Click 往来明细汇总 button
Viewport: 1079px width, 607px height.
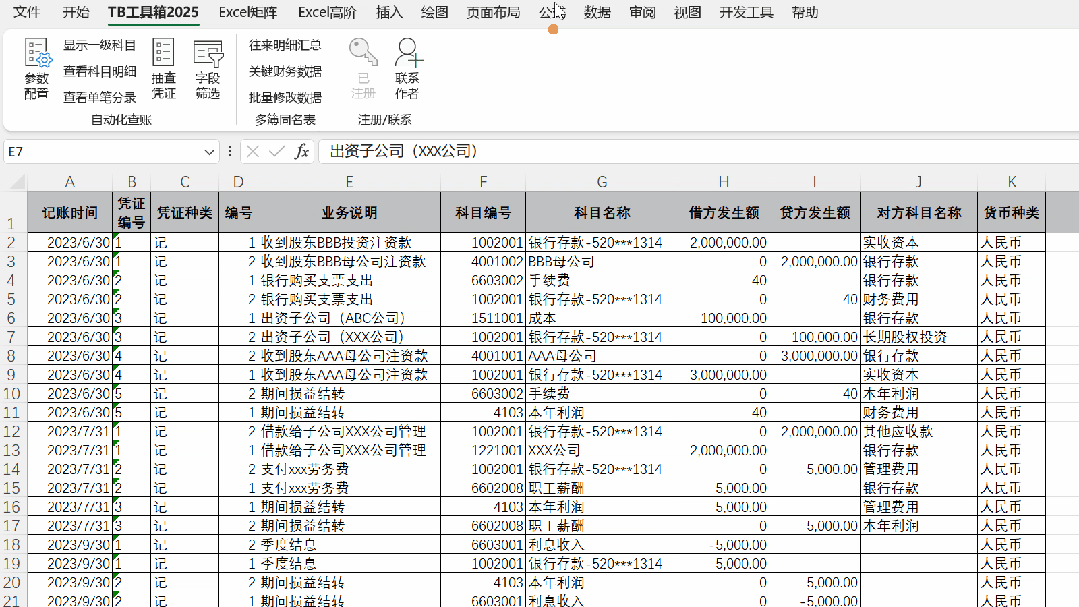285,45
